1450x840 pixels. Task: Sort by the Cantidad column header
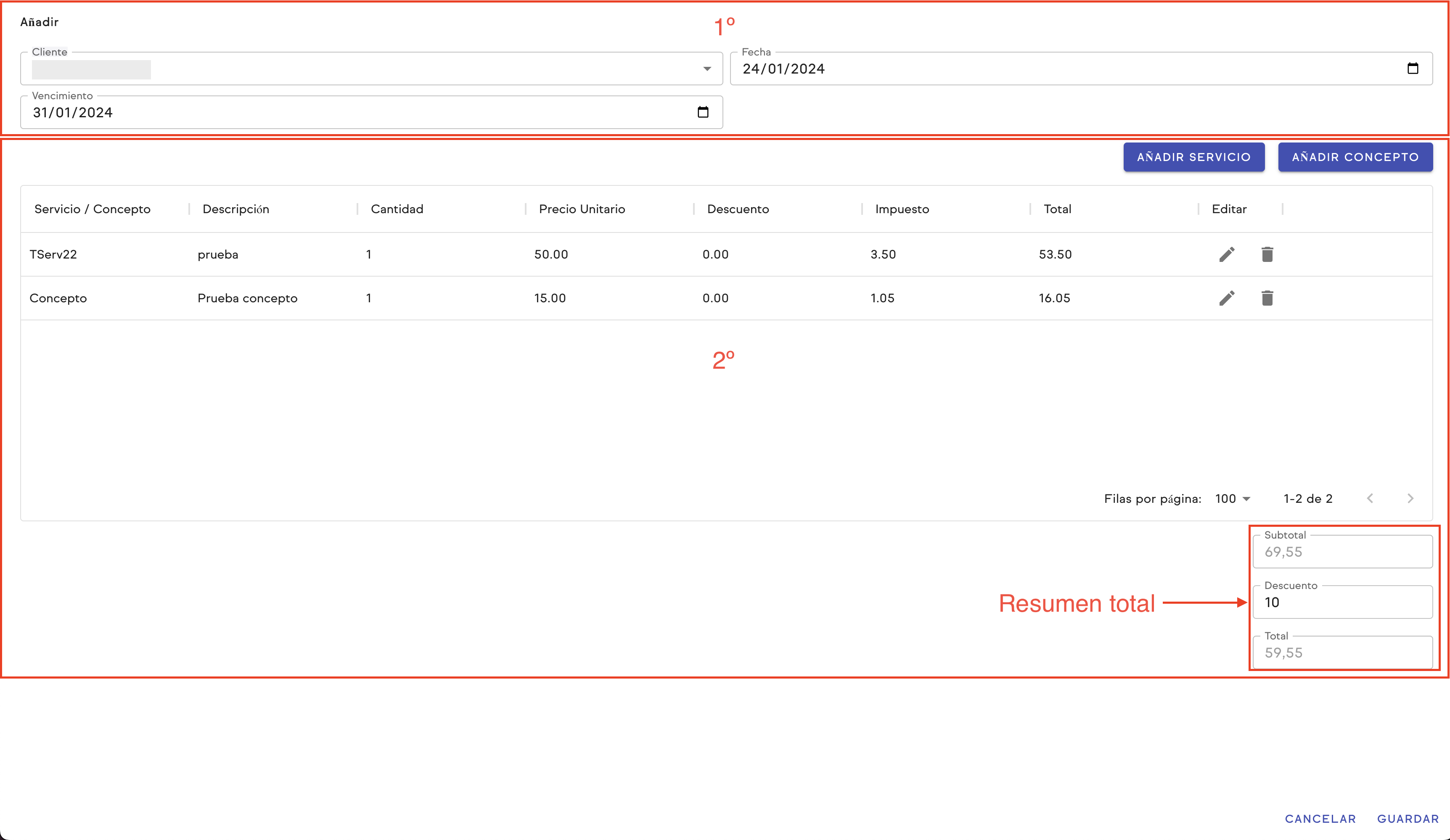[397, 209]
